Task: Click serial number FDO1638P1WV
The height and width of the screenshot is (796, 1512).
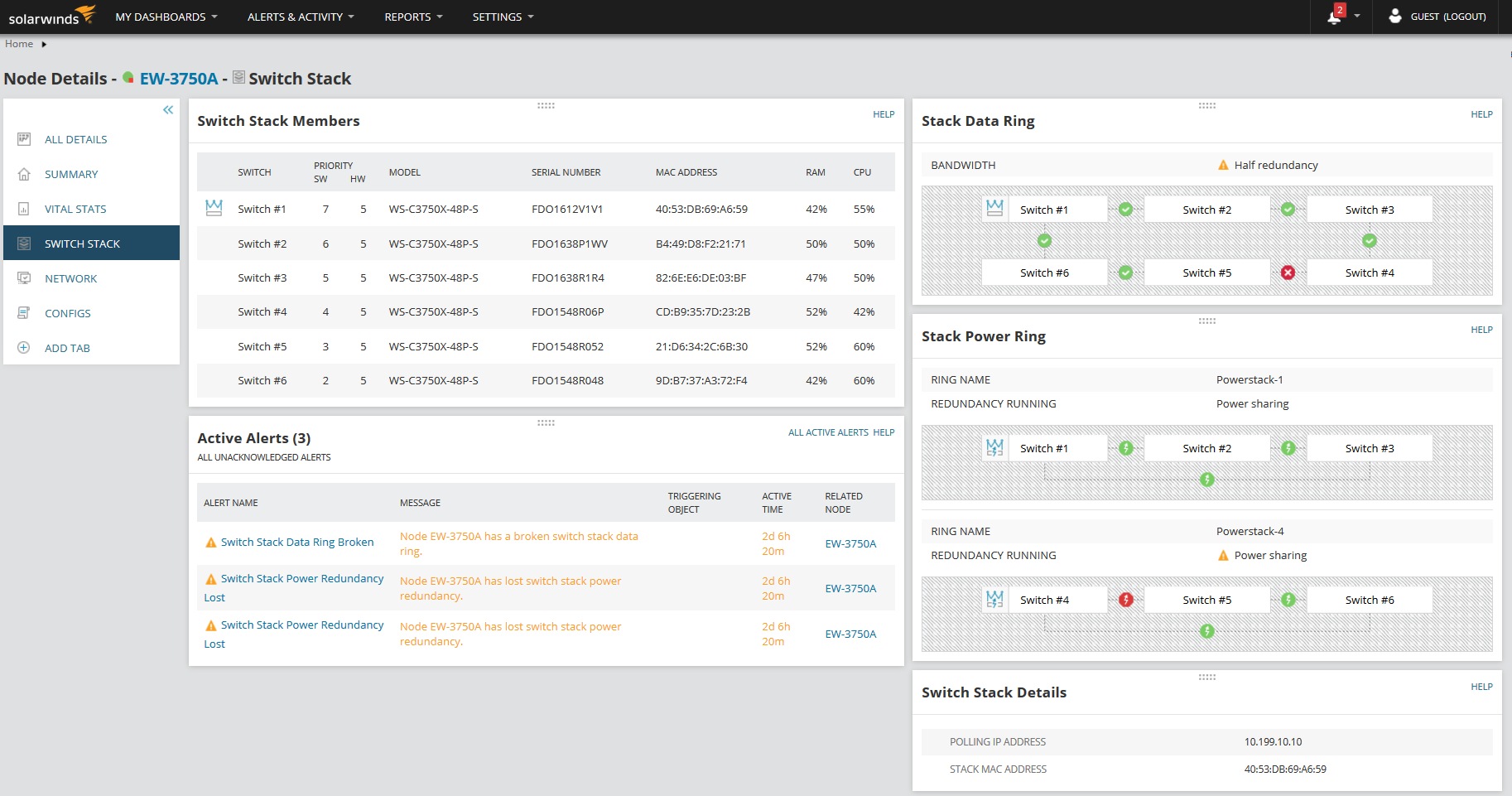Action: pos(570,244)
